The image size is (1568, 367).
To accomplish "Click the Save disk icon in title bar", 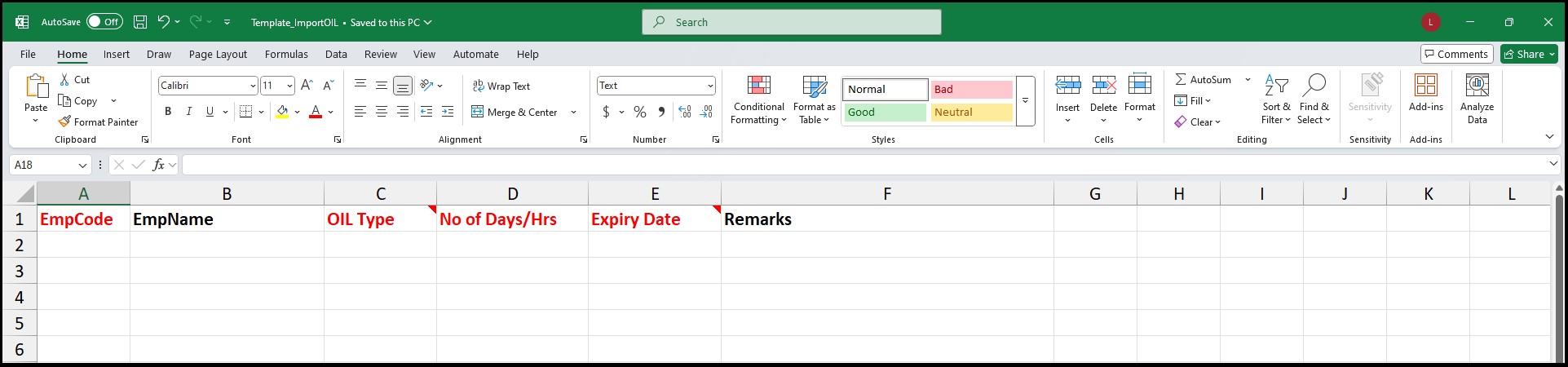I will [140, 22].
